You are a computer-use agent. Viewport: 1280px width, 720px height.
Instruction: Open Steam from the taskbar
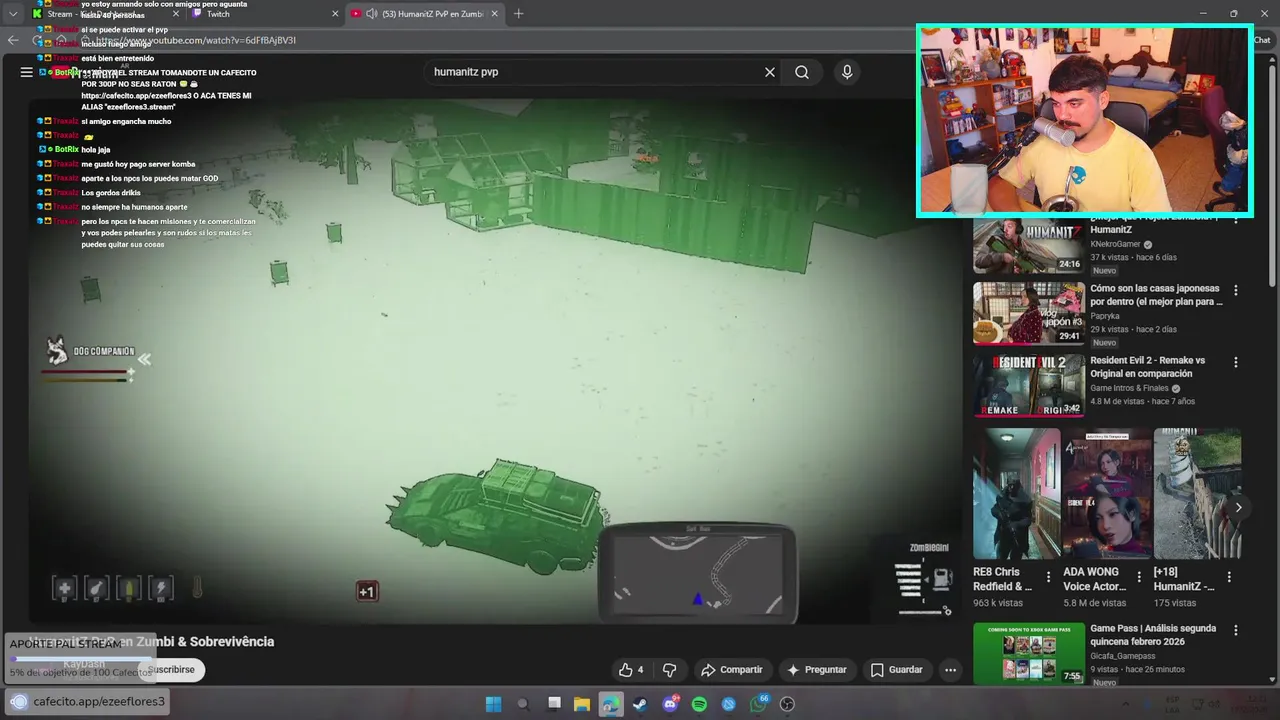640,704
